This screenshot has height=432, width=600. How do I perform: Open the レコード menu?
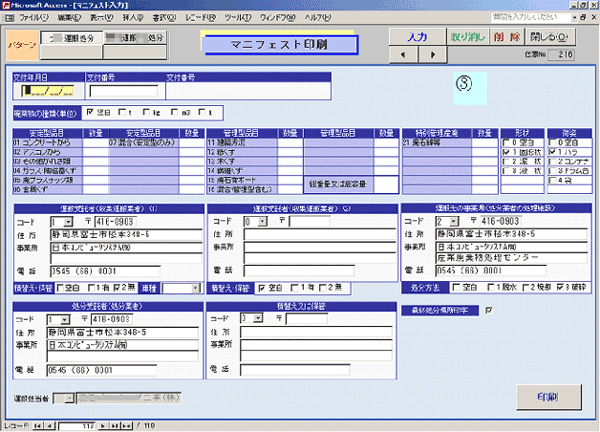click(201, 18)
